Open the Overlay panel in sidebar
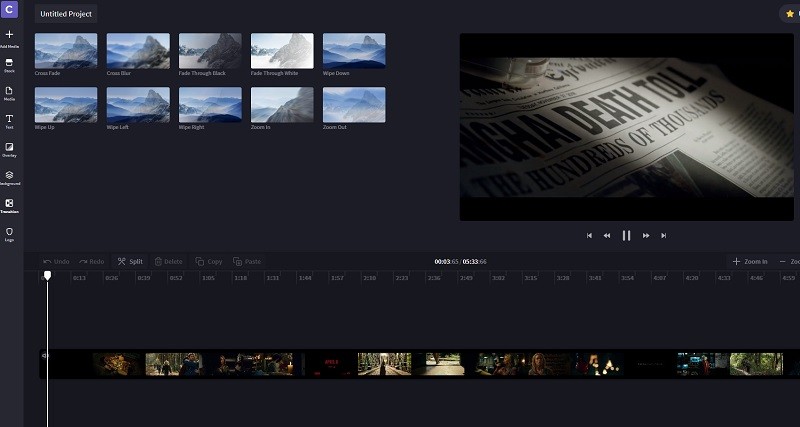 (9, 150)
